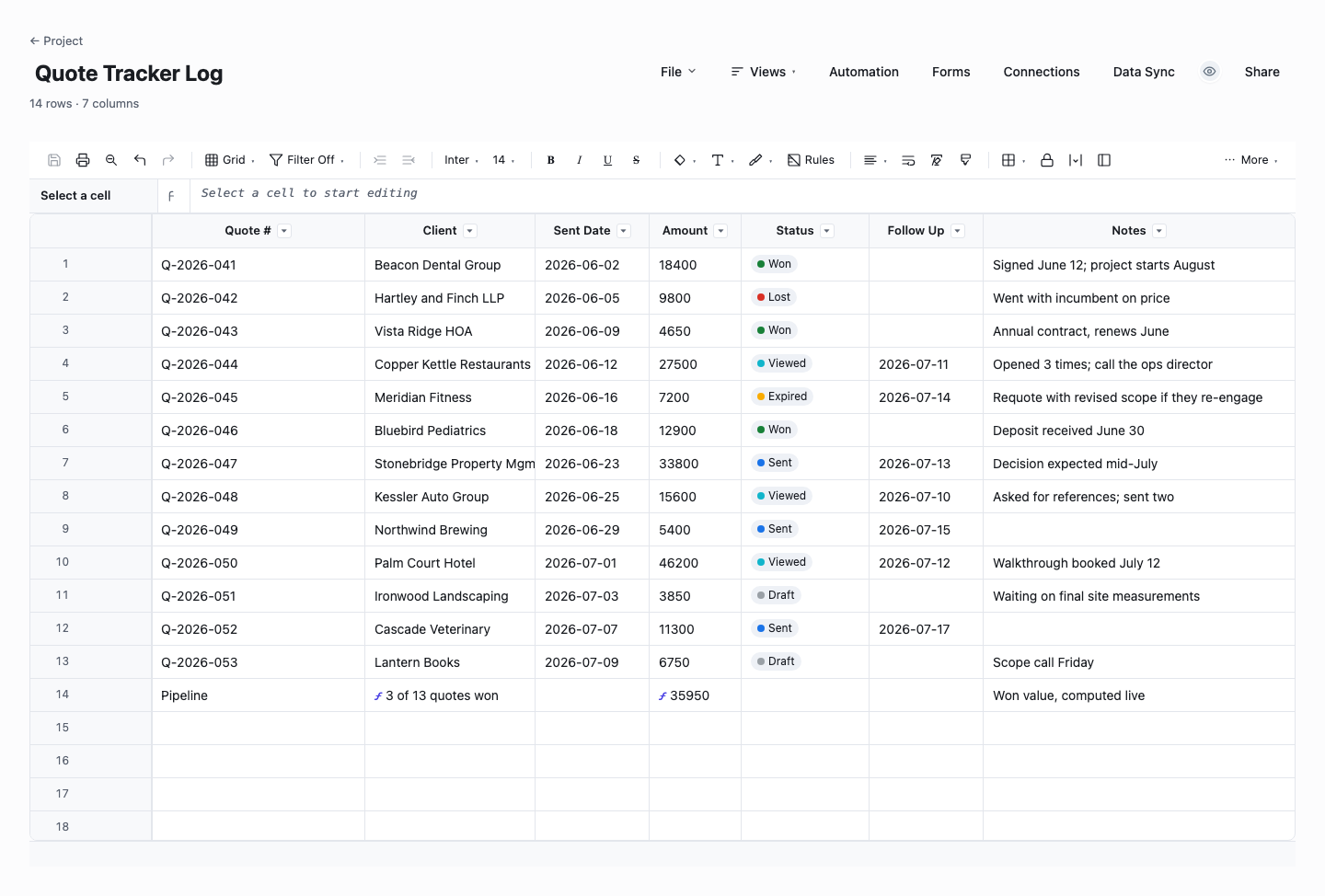This screenshot has width=1325, height=896.
Task: Open the Status column dropdown
Action: [827, 231]
